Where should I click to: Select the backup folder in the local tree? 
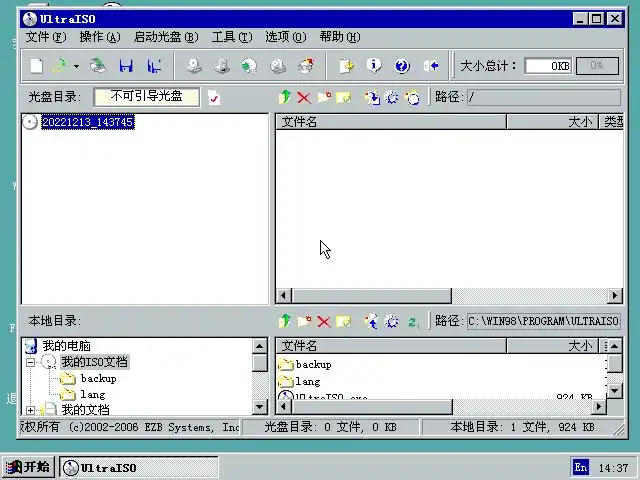pos(98,379)
